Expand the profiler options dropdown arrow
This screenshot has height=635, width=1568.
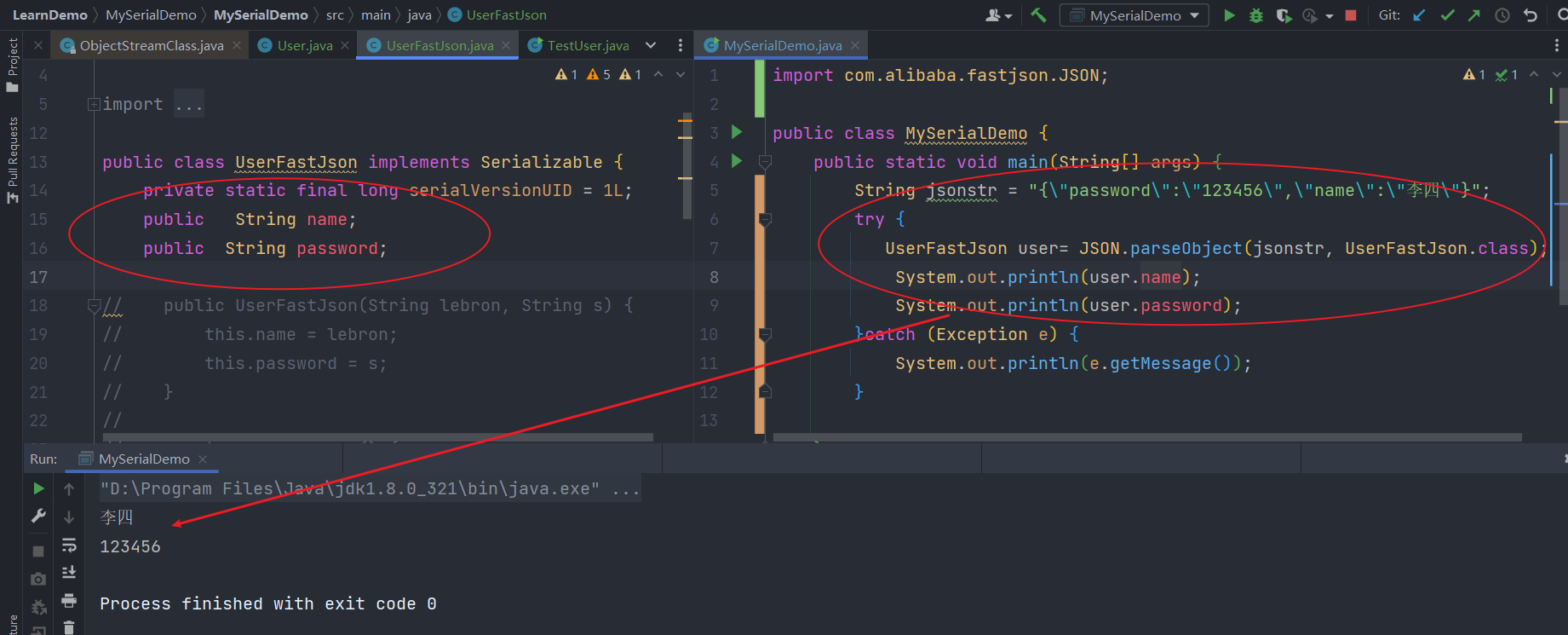click(1330, 16)
